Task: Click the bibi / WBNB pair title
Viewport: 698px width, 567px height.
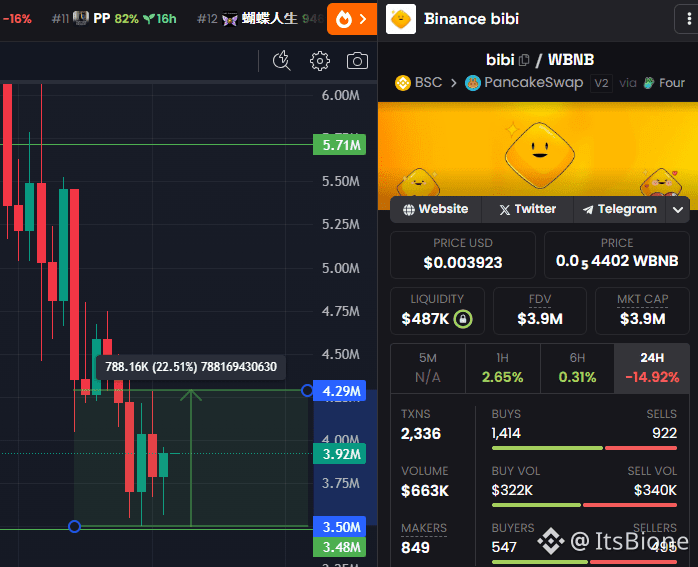Action: (x=540, y=60)
